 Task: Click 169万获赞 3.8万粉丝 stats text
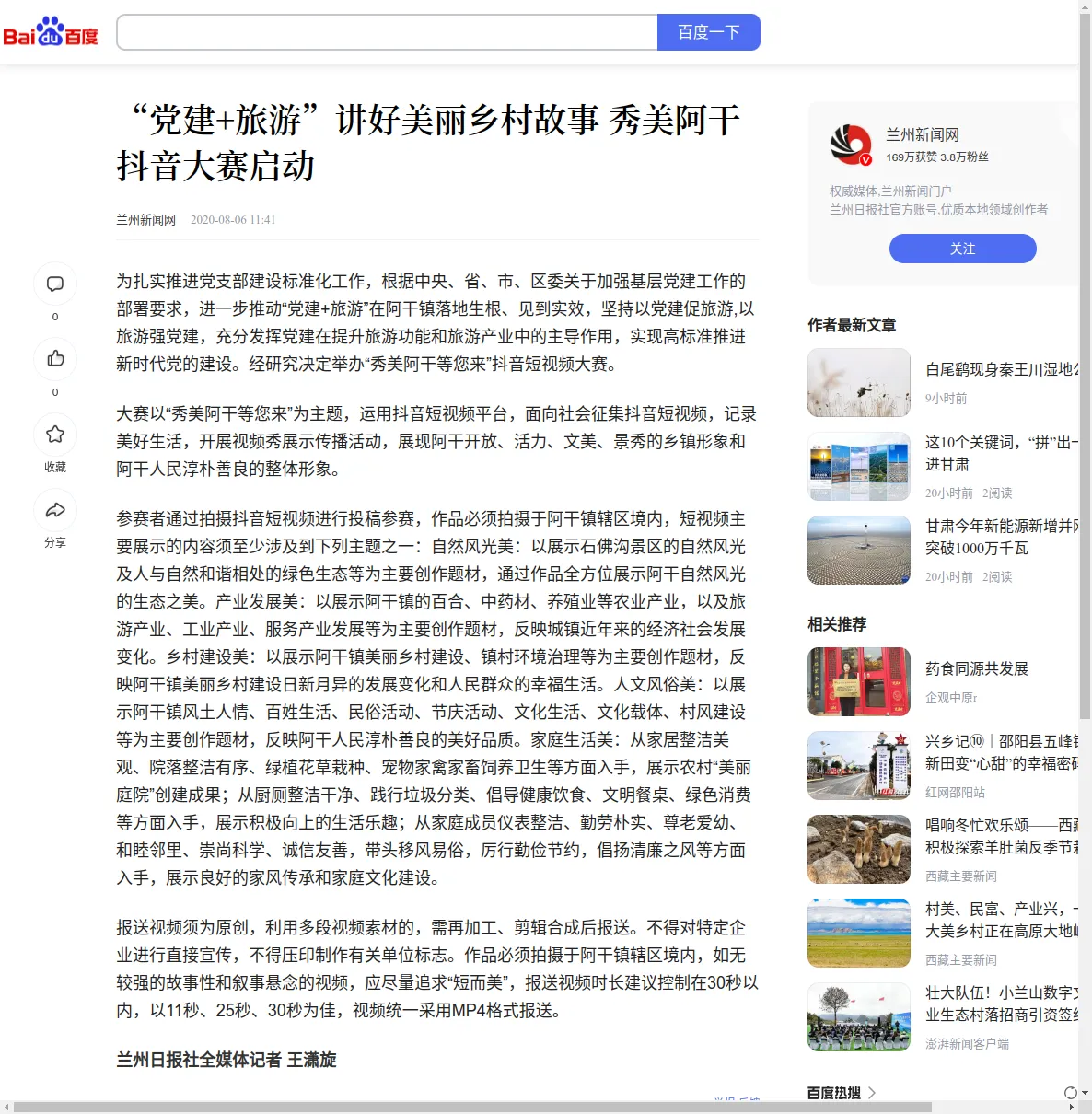tap(937, 157)
